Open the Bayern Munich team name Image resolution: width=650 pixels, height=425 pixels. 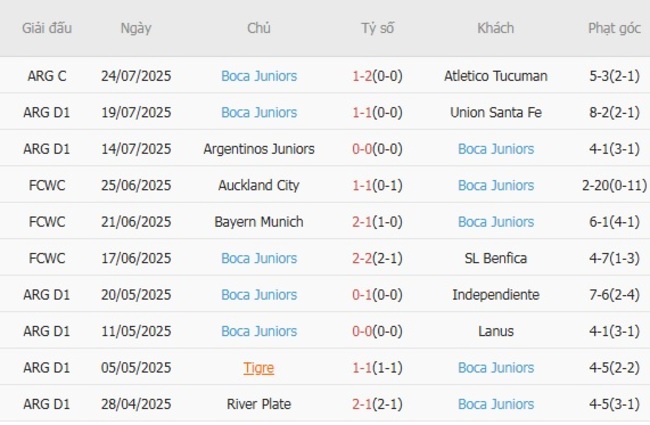tap(259, 222)
